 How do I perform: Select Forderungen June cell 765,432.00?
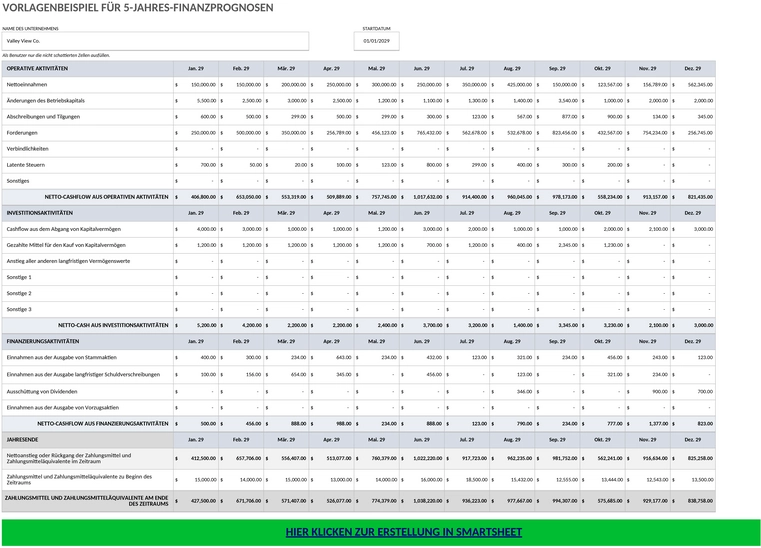click(x=422, y=133)
